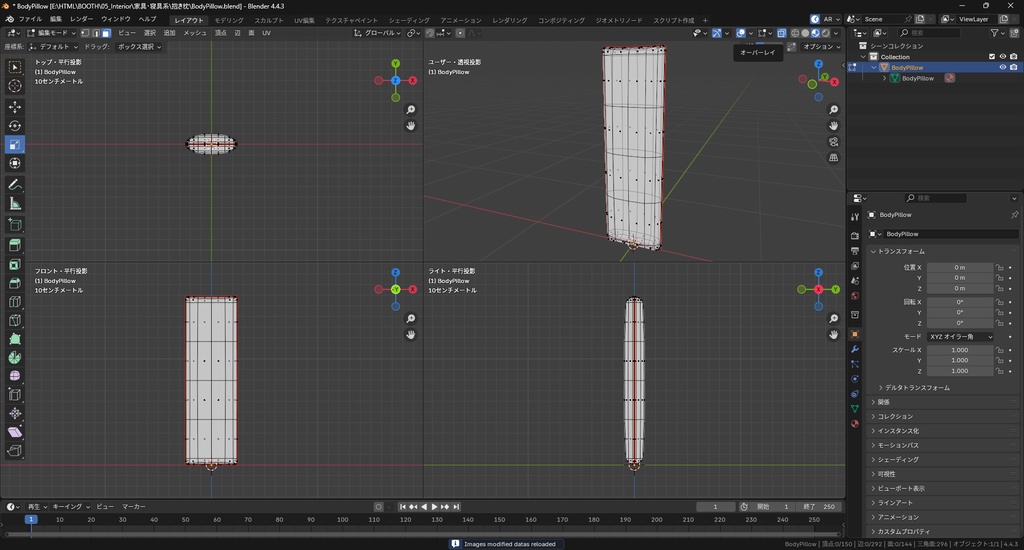Open the Modifiers wrench properties tab
1024x550 pixels.
click(854, 349)
